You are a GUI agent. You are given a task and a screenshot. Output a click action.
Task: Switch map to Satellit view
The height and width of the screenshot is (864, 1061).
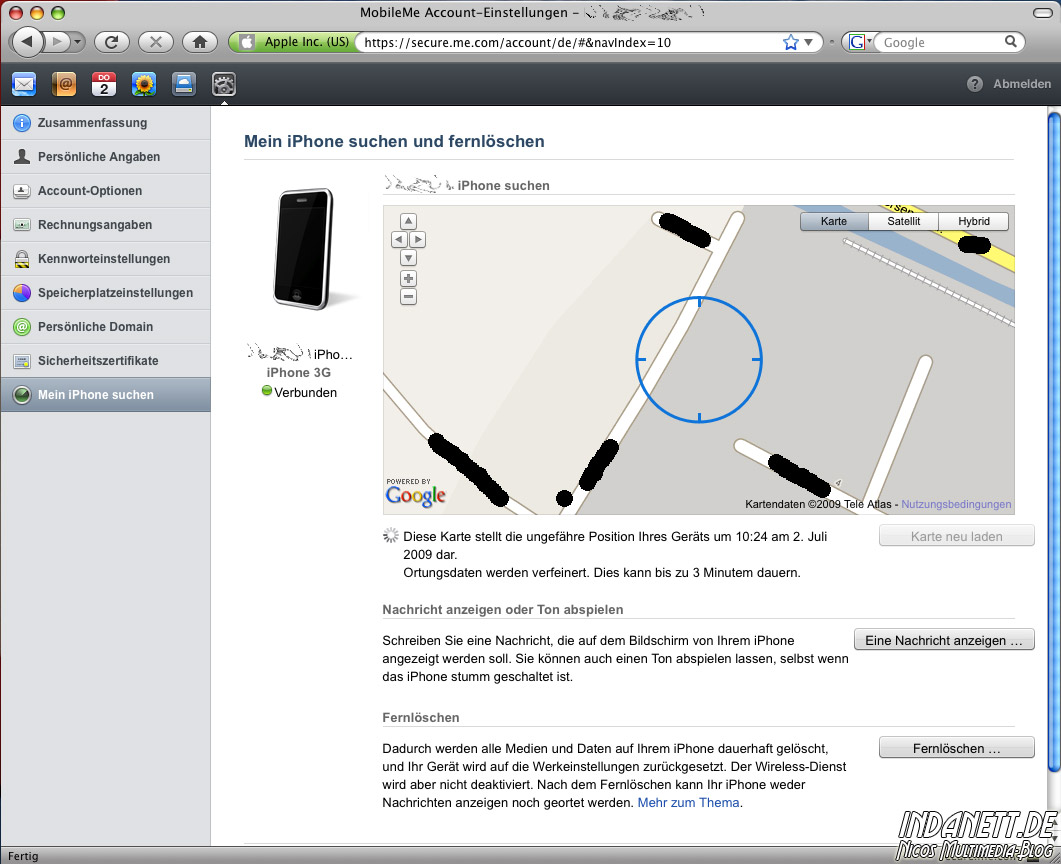903,221
